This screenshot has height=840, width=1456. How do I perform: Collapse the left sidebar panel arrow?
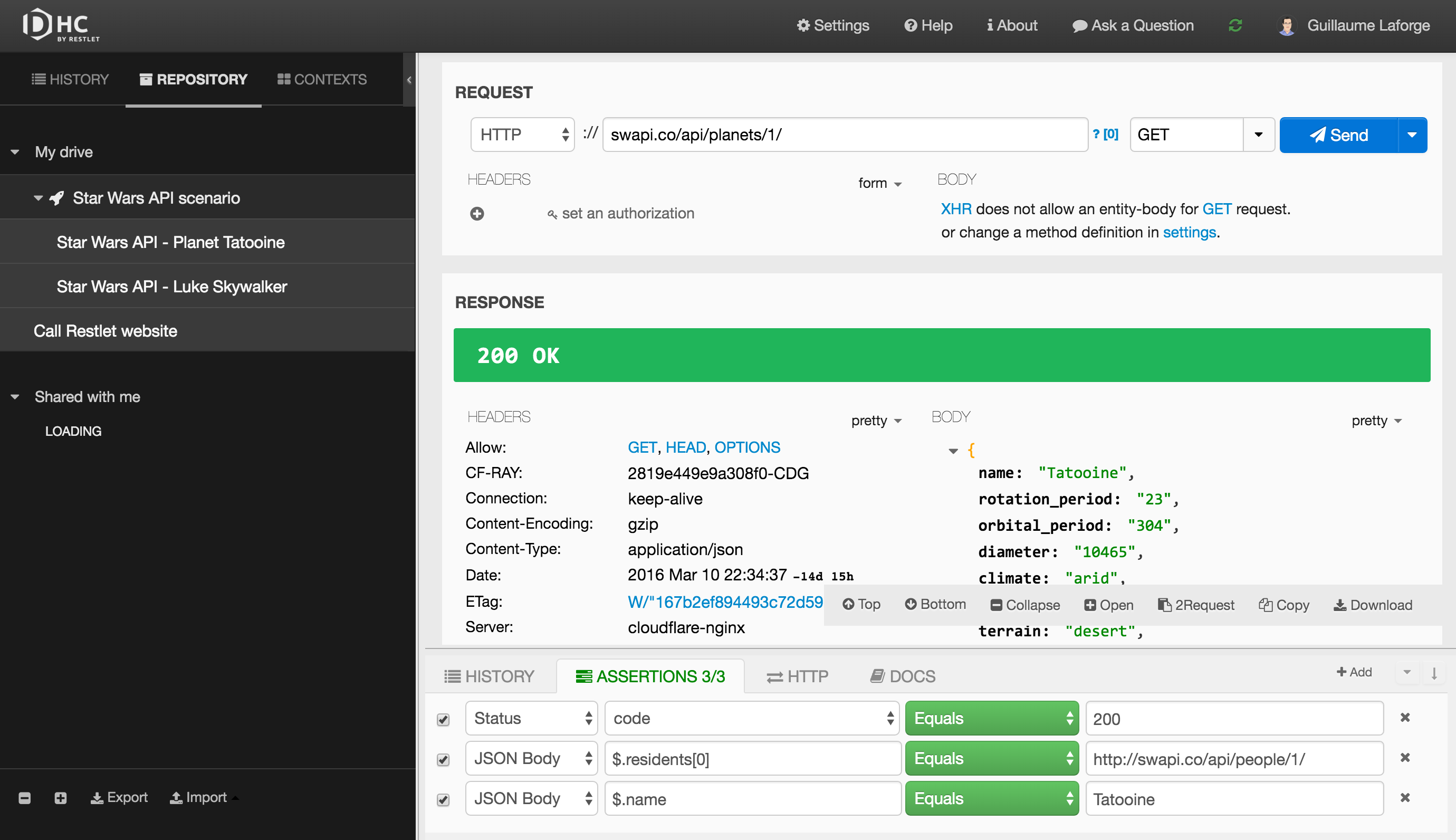409,80
